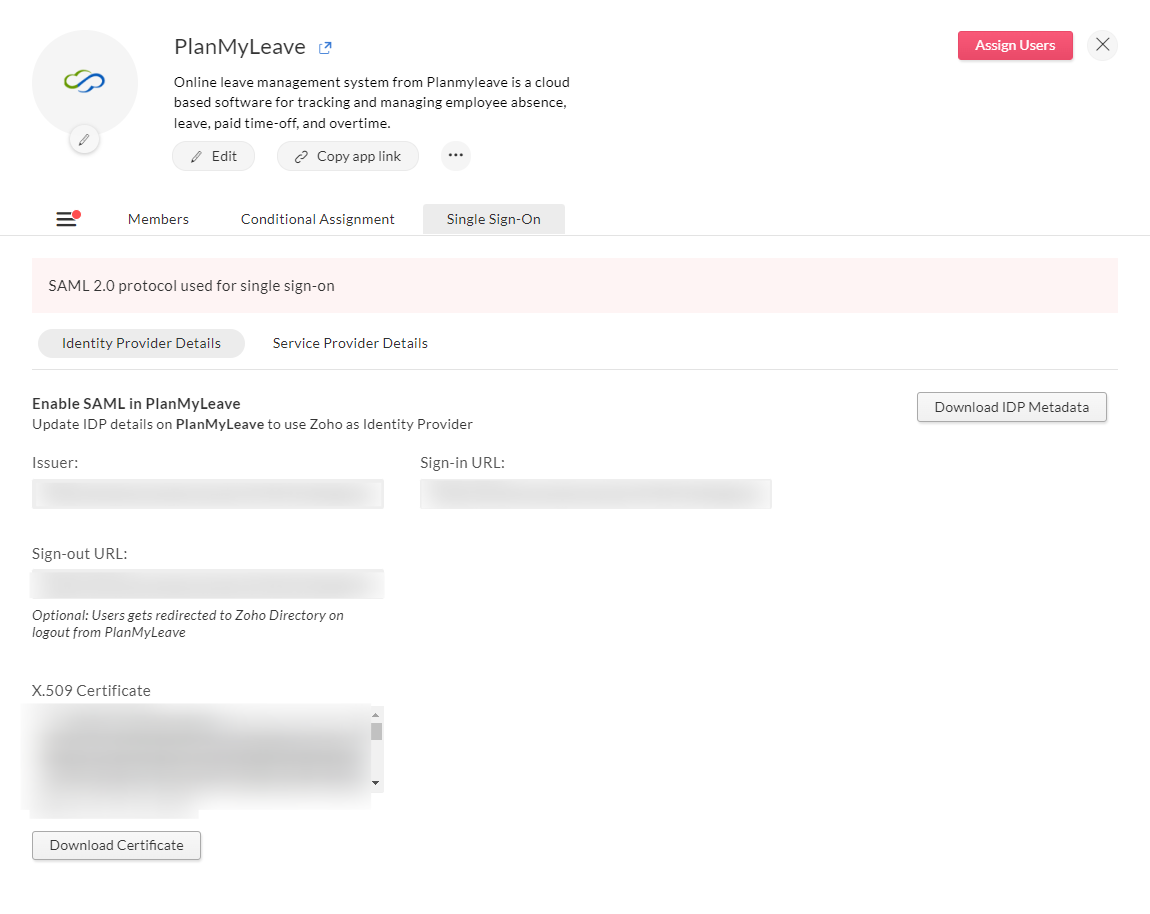Copy the app link
The image size is (1150, 914).
[348, 156]
